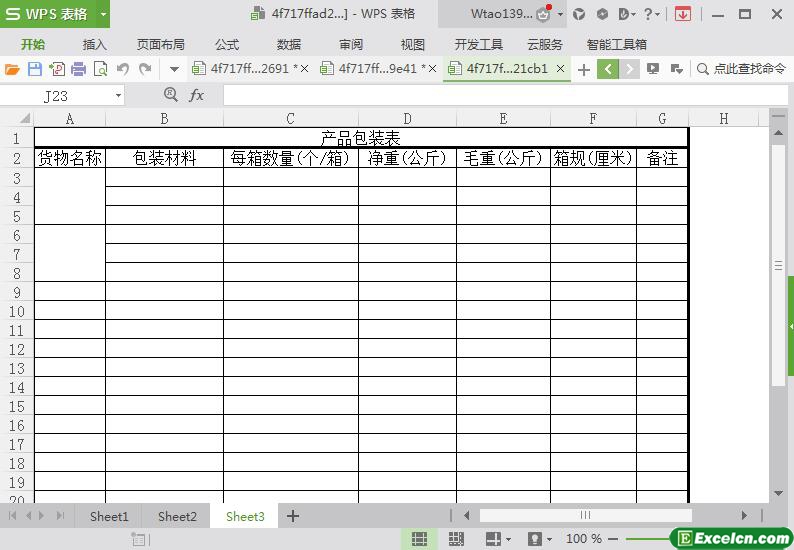Click the presentation screen icon beside tab arrows
794x550 pixels.
(653, 68)
